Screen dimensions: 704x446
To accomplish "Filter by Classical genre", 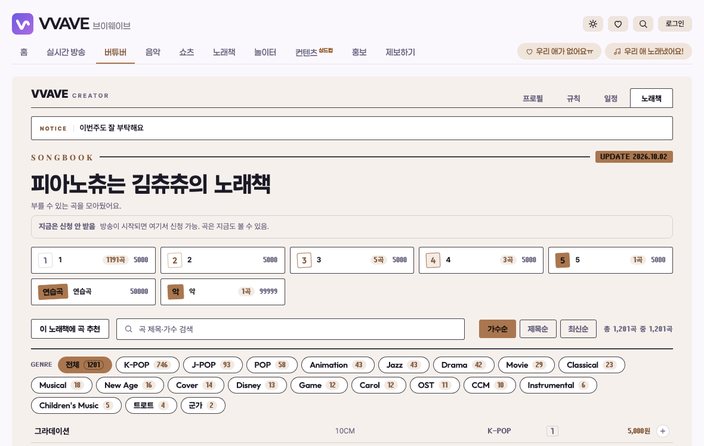I will [591, 365].
